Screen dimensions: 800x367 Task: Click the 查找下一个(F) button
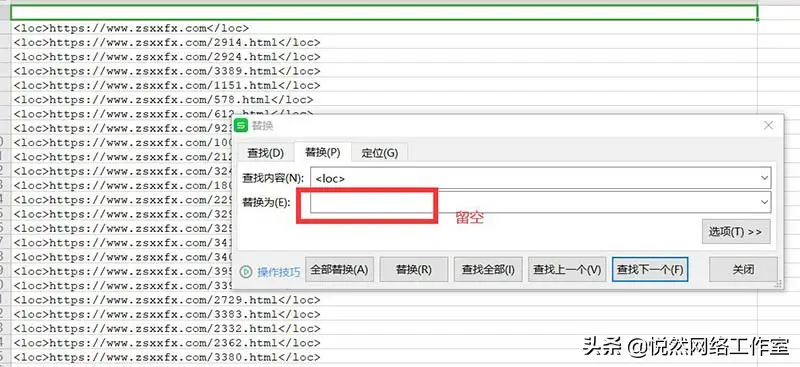pos(650,270)
